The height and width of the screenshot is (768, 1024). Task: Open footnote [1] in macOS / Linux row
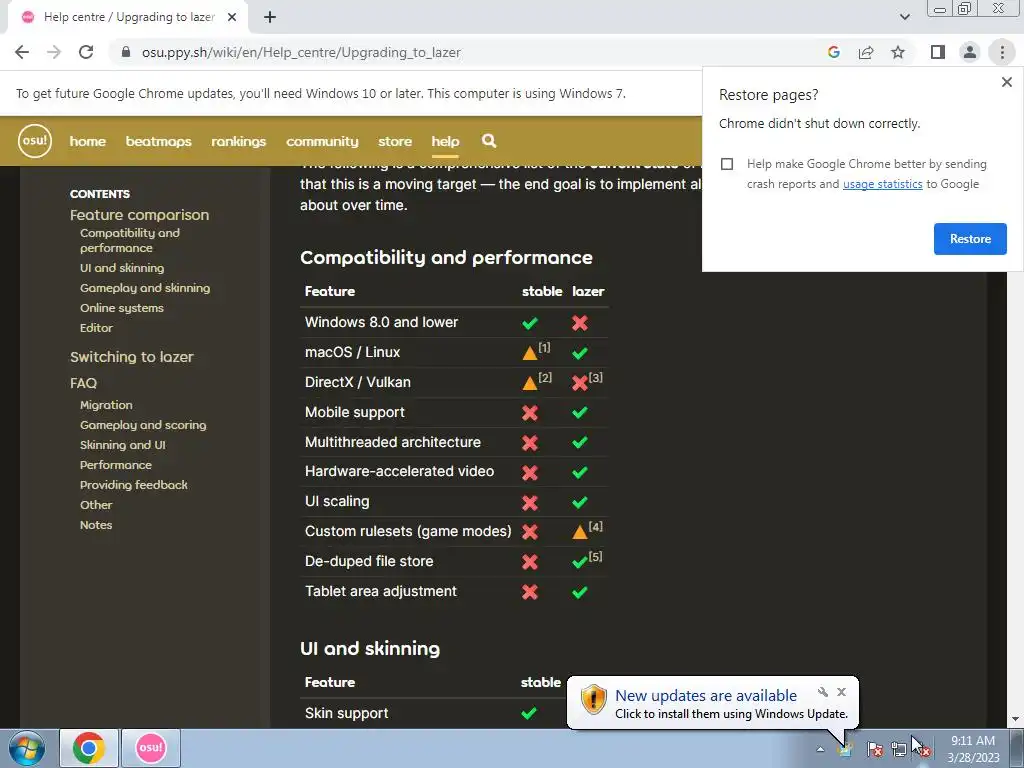[x=545, y=347]
